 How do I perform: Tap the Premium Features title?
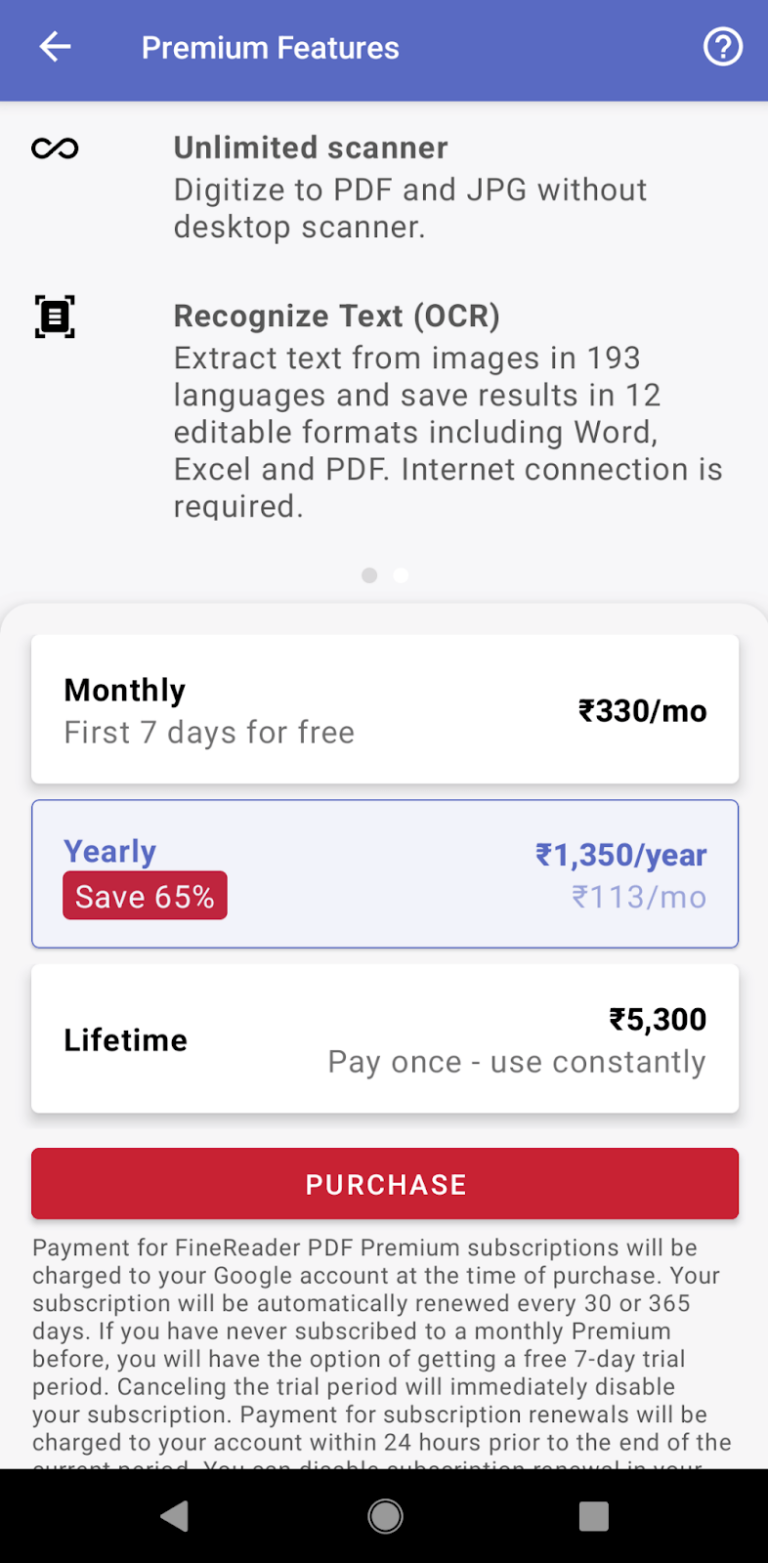tap(270, 48)
